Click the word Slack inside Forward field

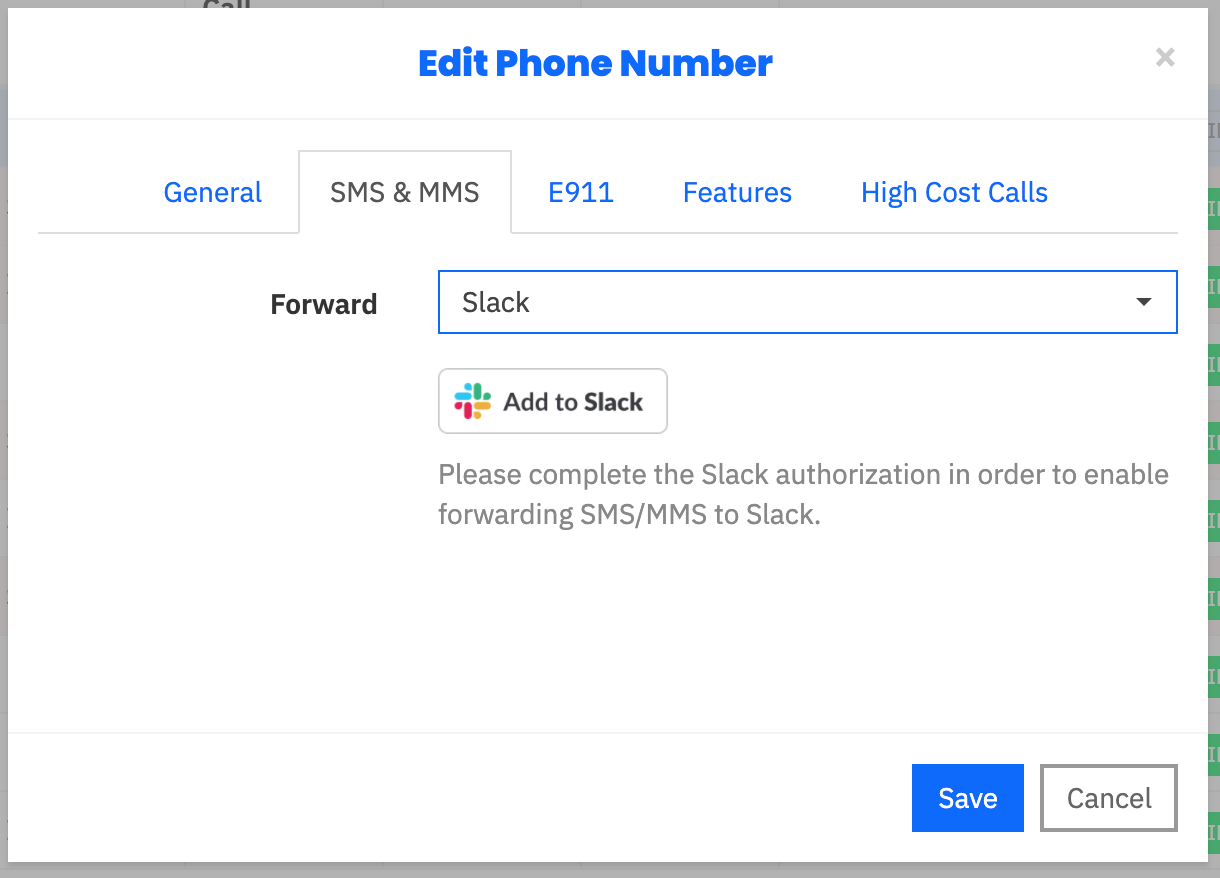(x=496, y=302)
